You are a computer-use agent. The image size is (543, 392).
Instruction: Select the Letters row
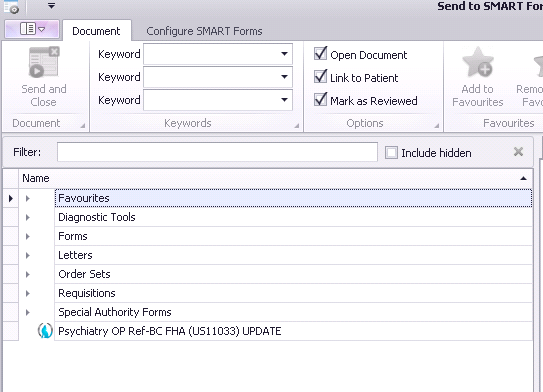coord(293,255)
